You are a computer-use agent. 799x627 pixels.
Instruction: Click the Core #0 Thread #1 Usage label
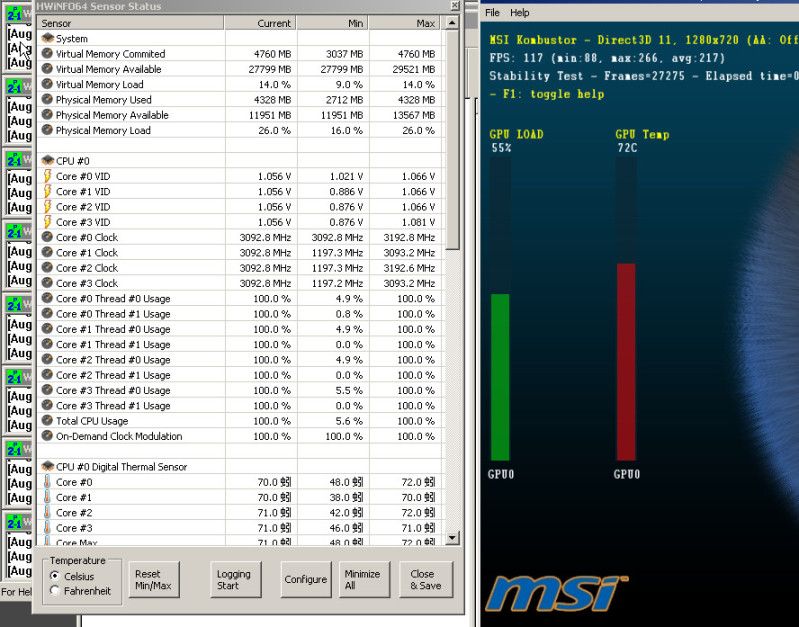[x=113, y=314]
